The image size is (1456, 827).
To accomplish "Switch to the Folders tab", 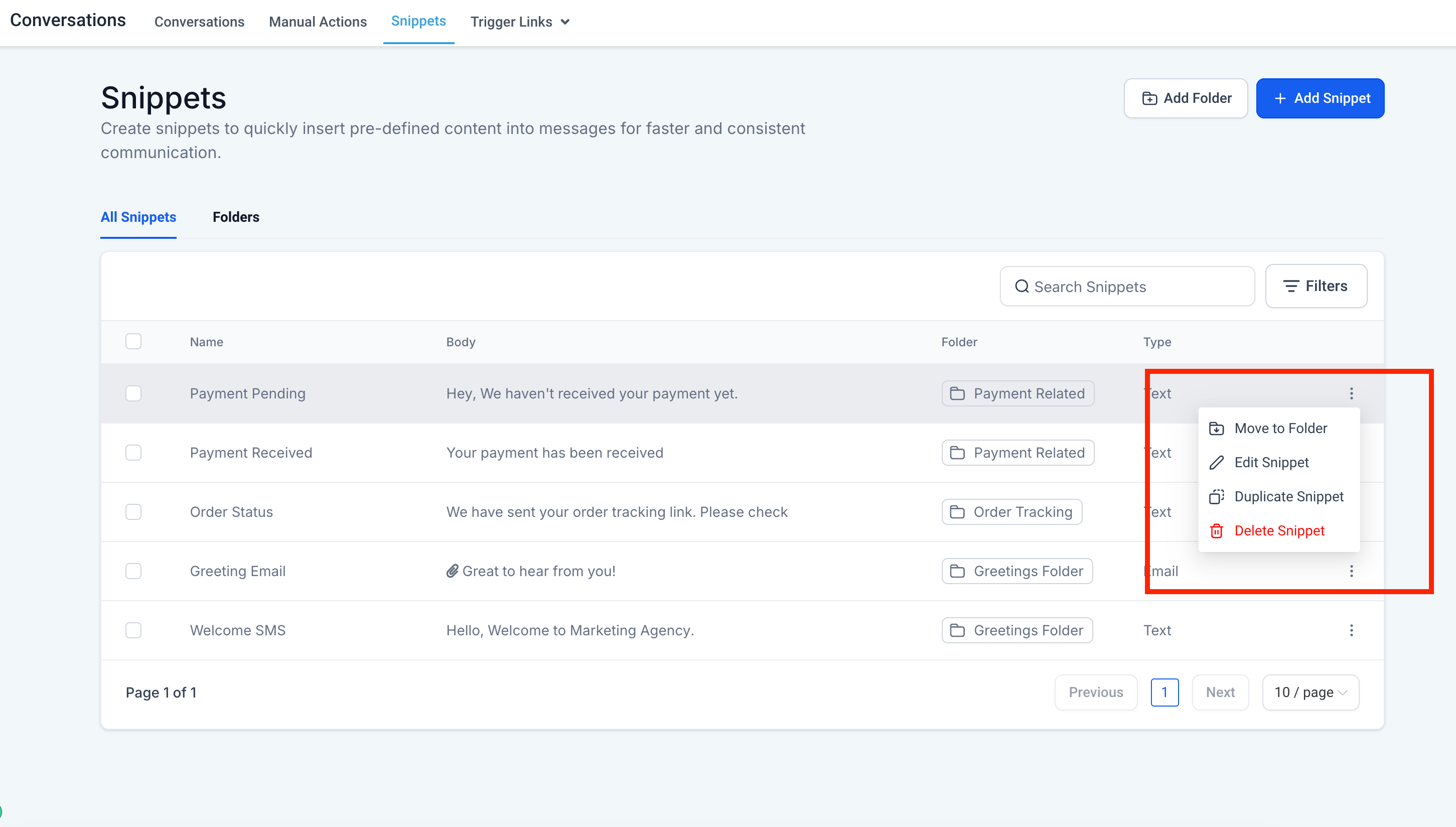I will click(236, 217).
